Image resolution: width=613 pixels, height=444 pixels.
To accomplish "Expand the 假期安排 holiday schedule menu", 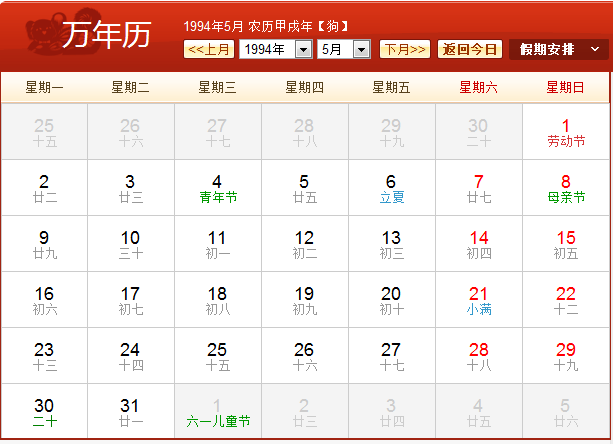I will [559, 49].
